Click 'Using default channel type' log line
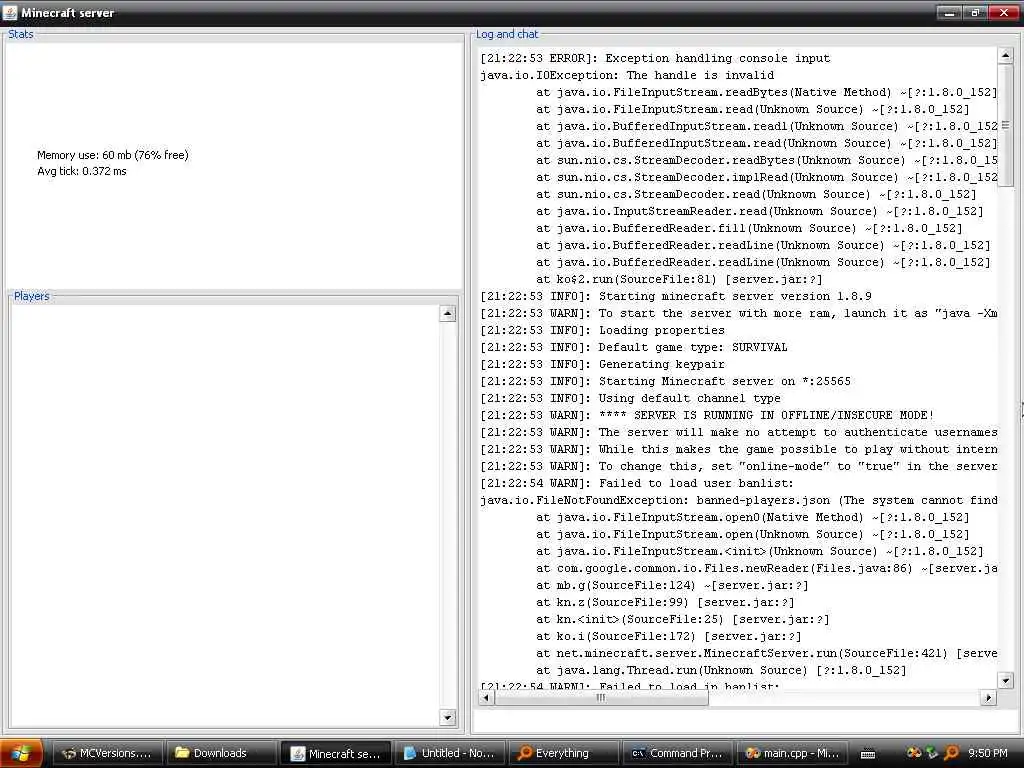This screenshot has width=1024, height=768. (x=630, y=398)
